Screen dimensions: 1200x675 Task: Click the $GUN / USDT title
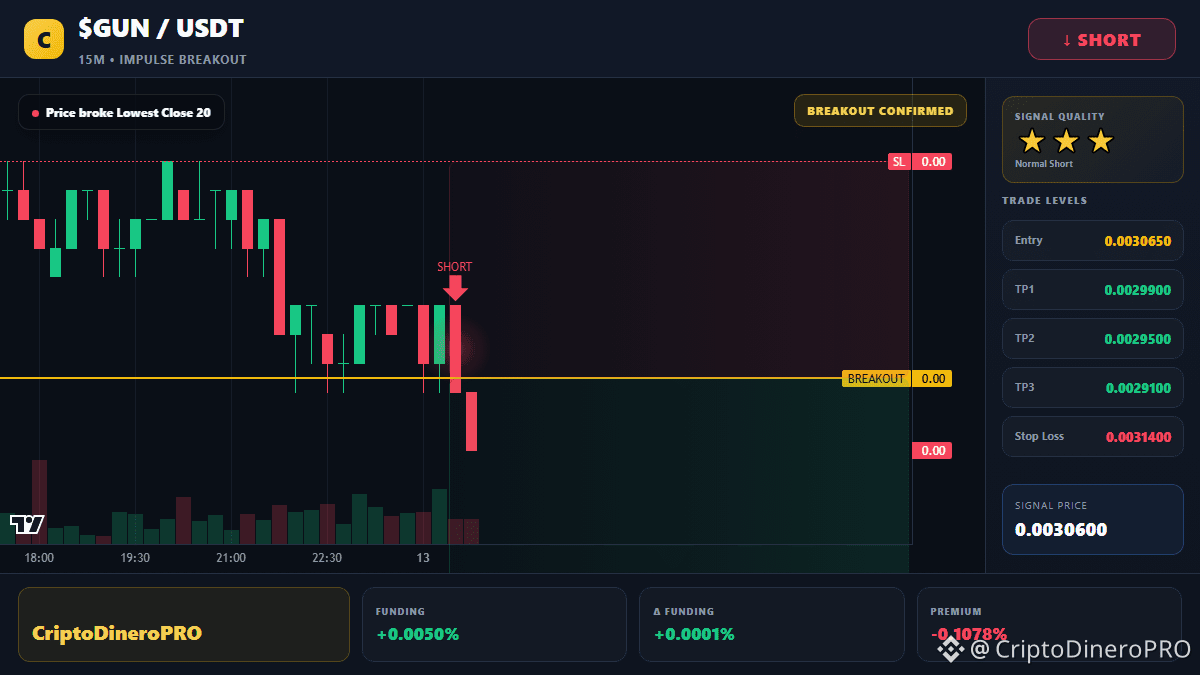tap(161, 29)
